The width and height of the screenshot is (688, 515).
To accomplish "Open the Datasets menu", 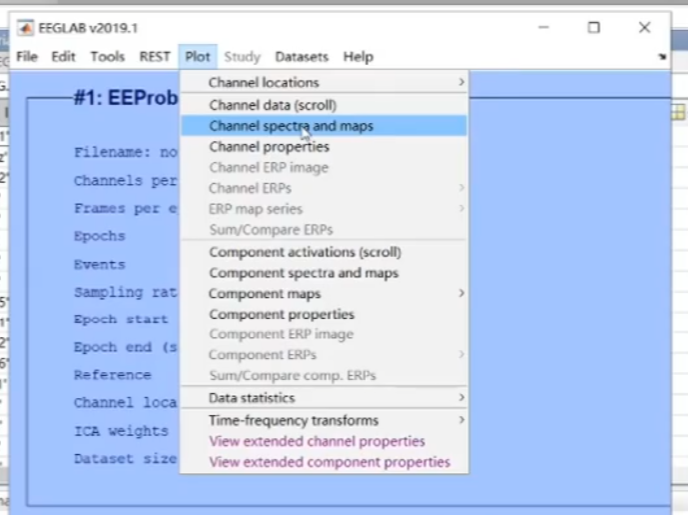I will 301,57.
